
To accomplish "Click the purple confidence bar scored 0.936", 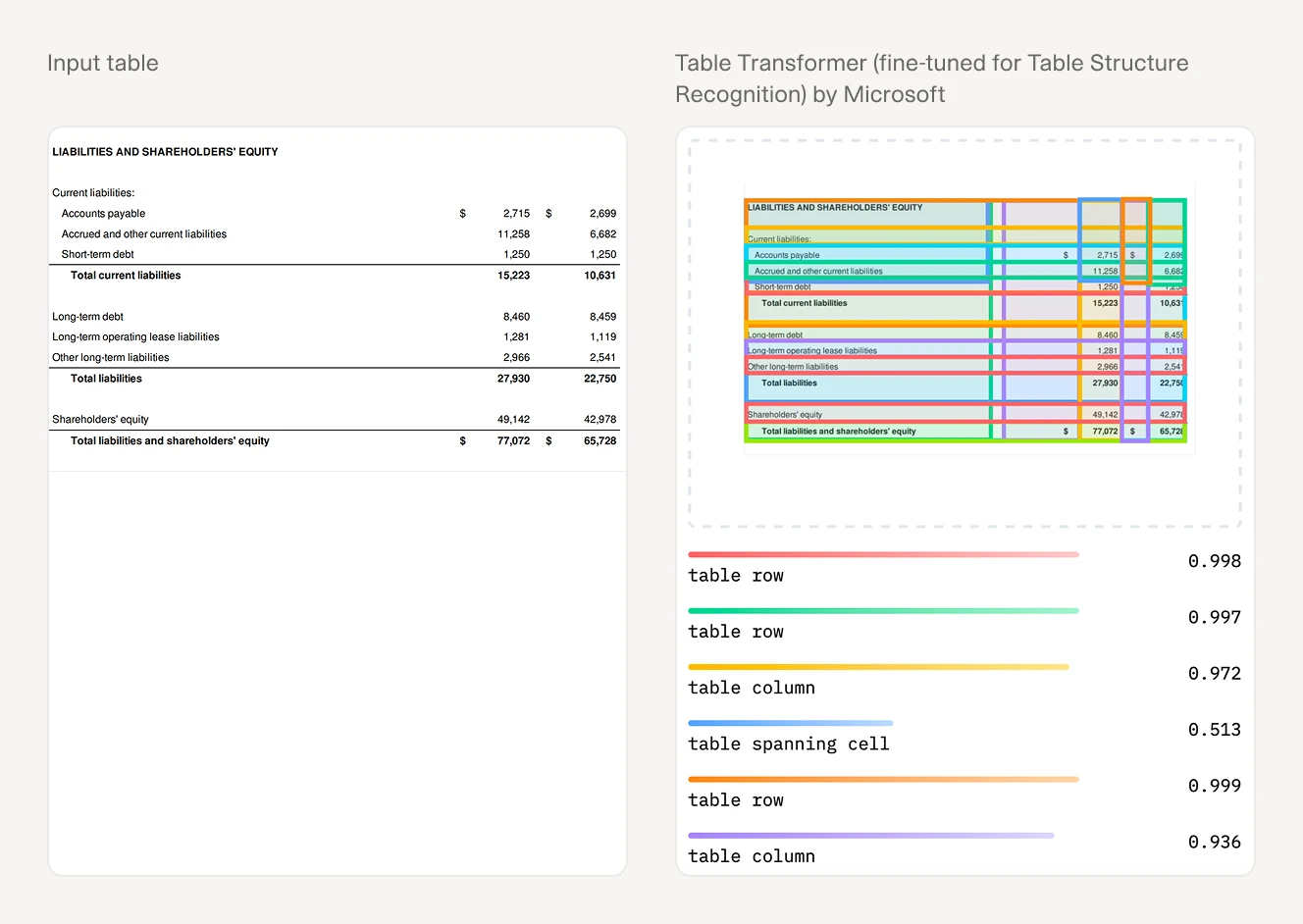I will (871, 836).
